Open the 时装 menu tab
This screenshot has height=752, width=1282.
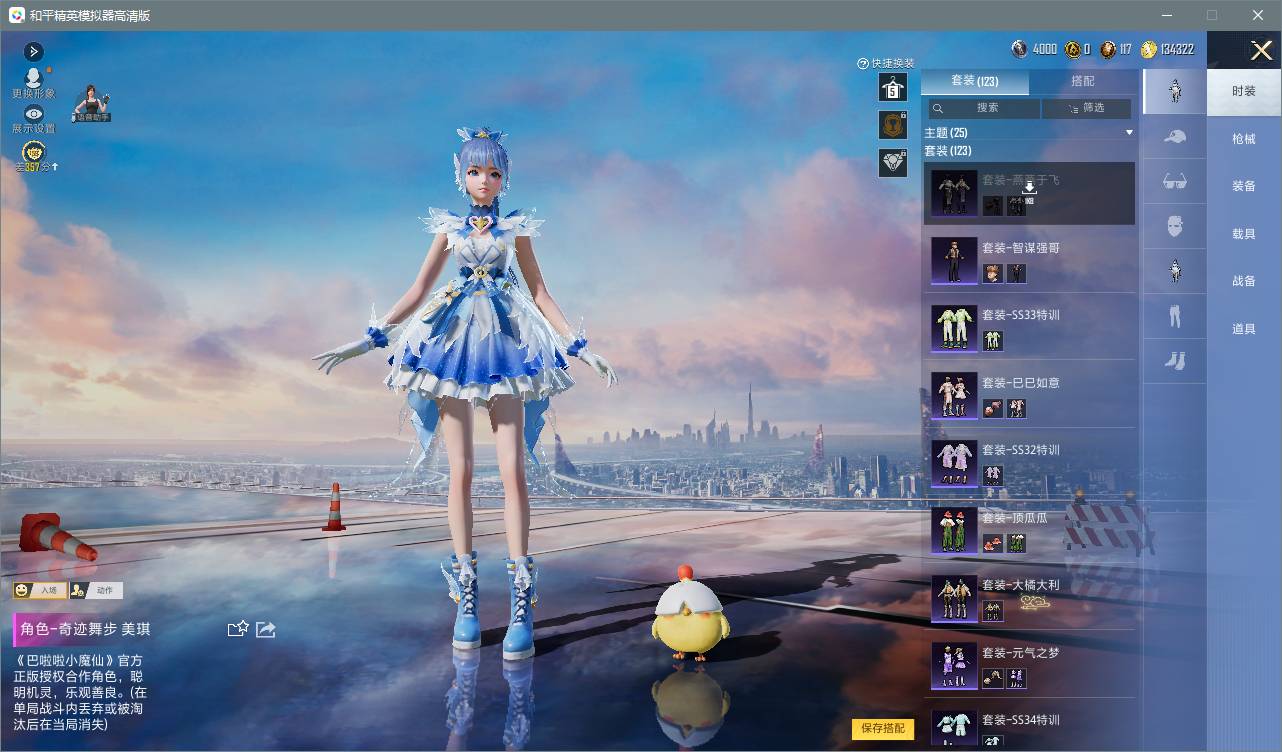pos(1244,91)
